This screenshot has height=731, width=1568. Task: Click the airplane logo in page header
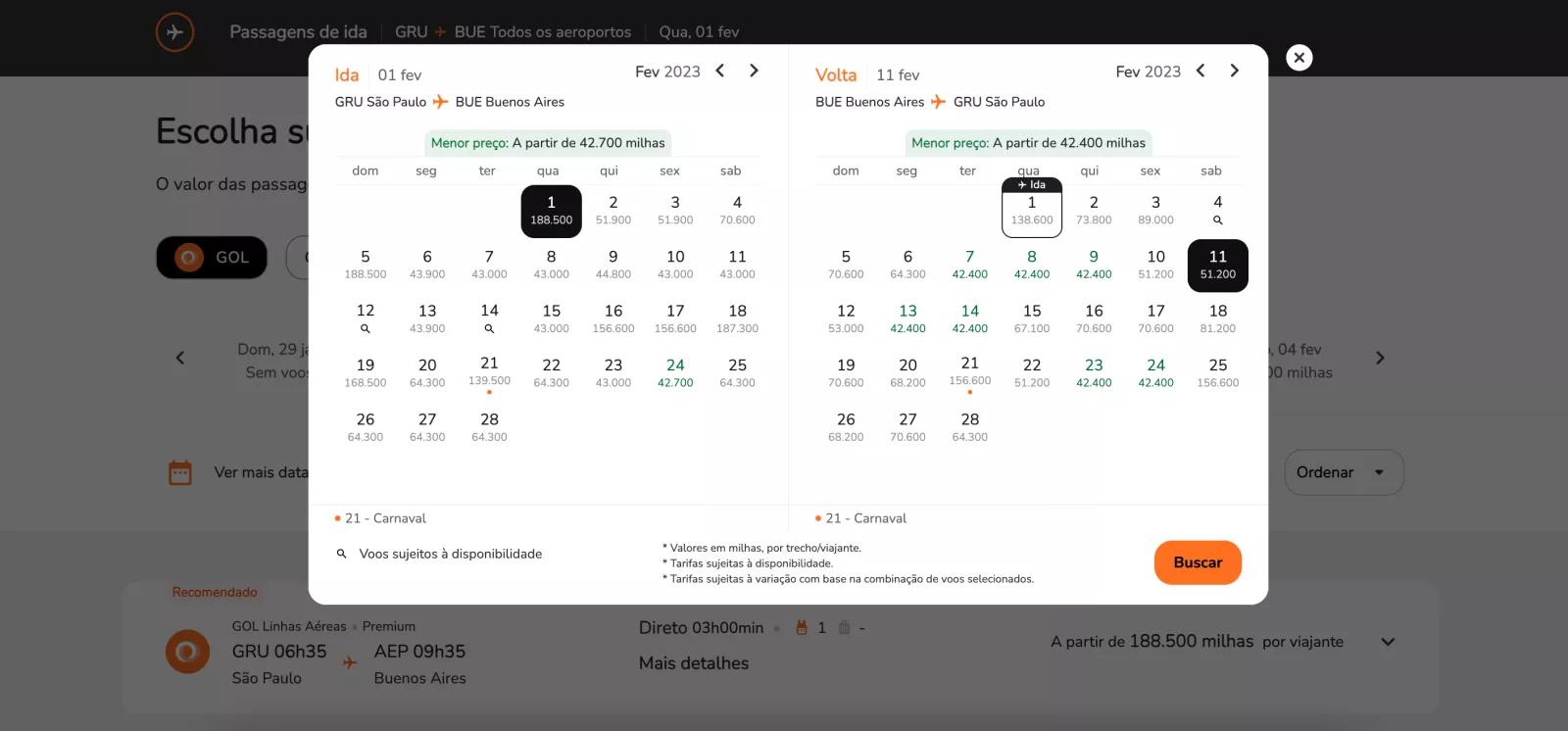click(174, 31)
